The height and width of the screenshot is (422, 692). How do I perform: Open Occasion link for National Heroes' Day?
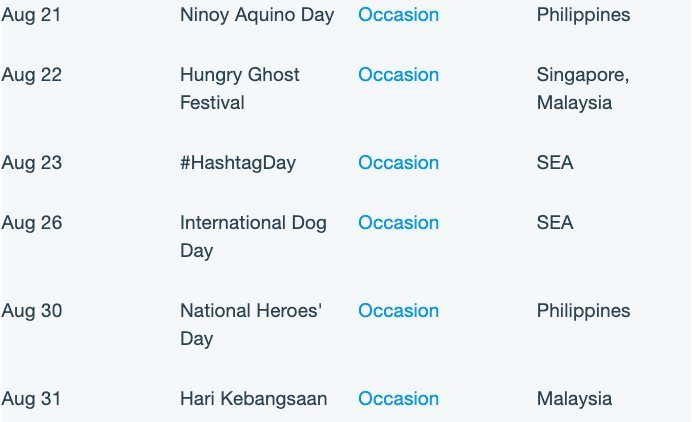tap(398, 311)
